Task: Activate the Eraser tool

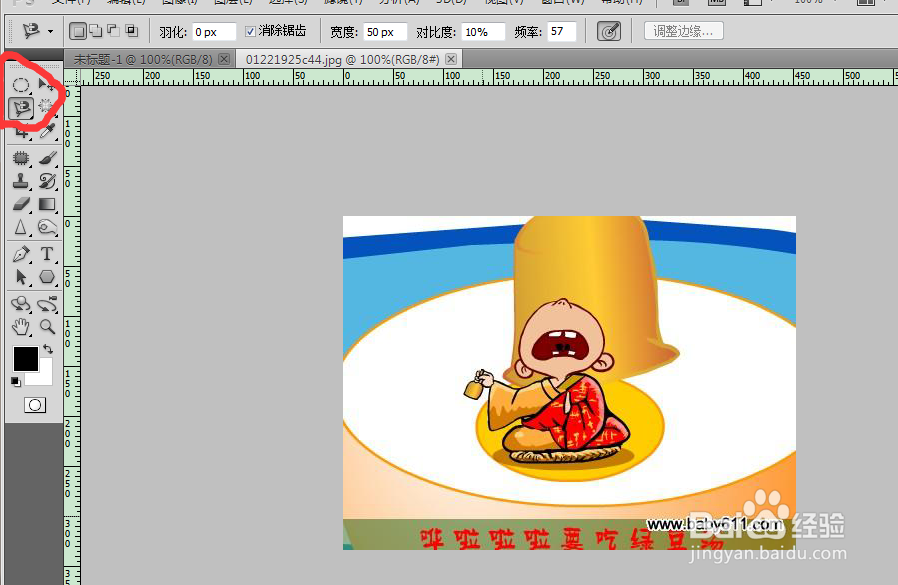Action: click(21, 204)
